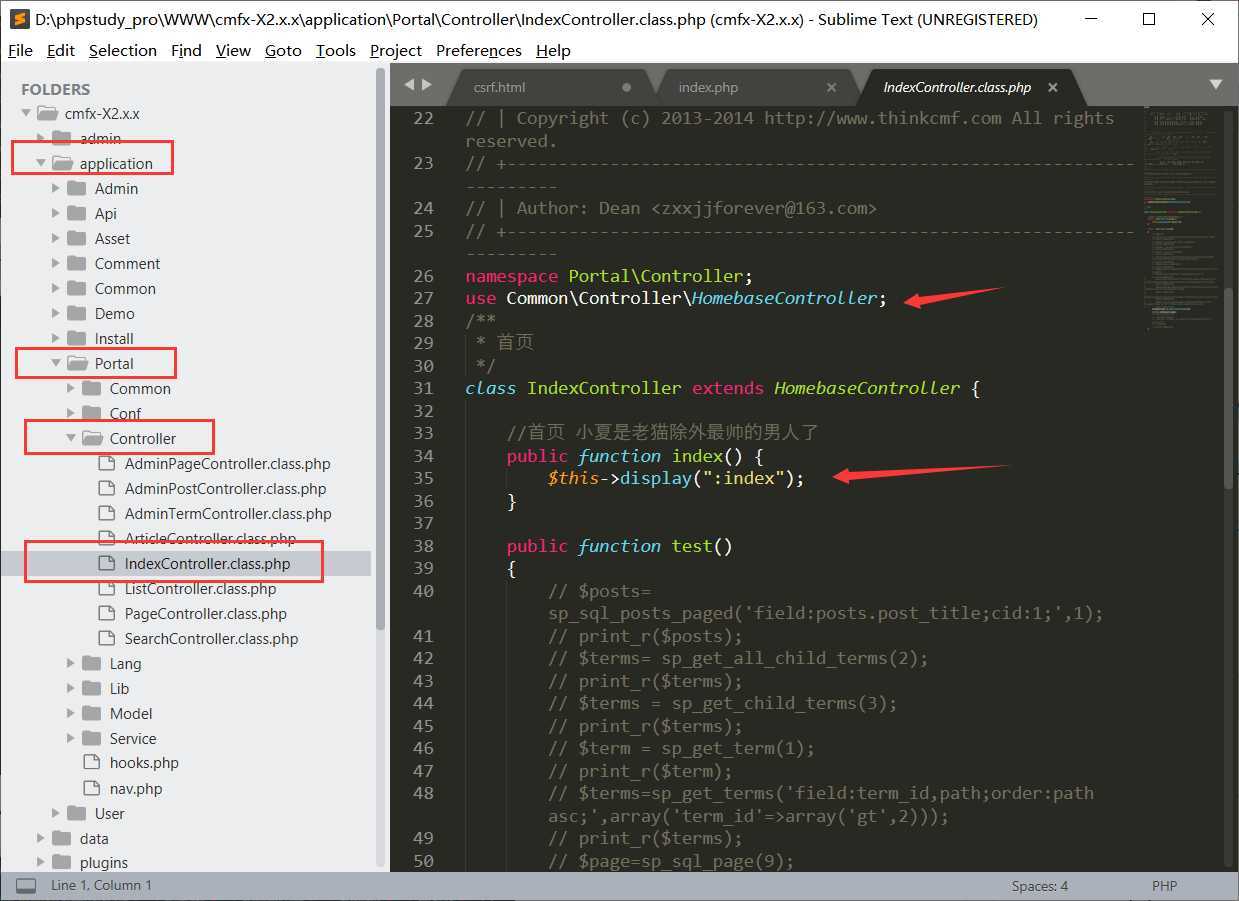Click the unsaved dot on csrf.html tab
This screenshot has height=901, width=1239.
tap(627, 88)
